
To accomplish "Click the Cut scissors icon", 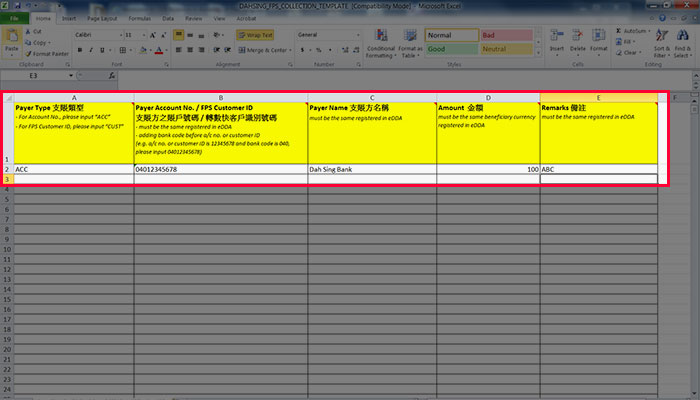I will [x=35, y=31].
